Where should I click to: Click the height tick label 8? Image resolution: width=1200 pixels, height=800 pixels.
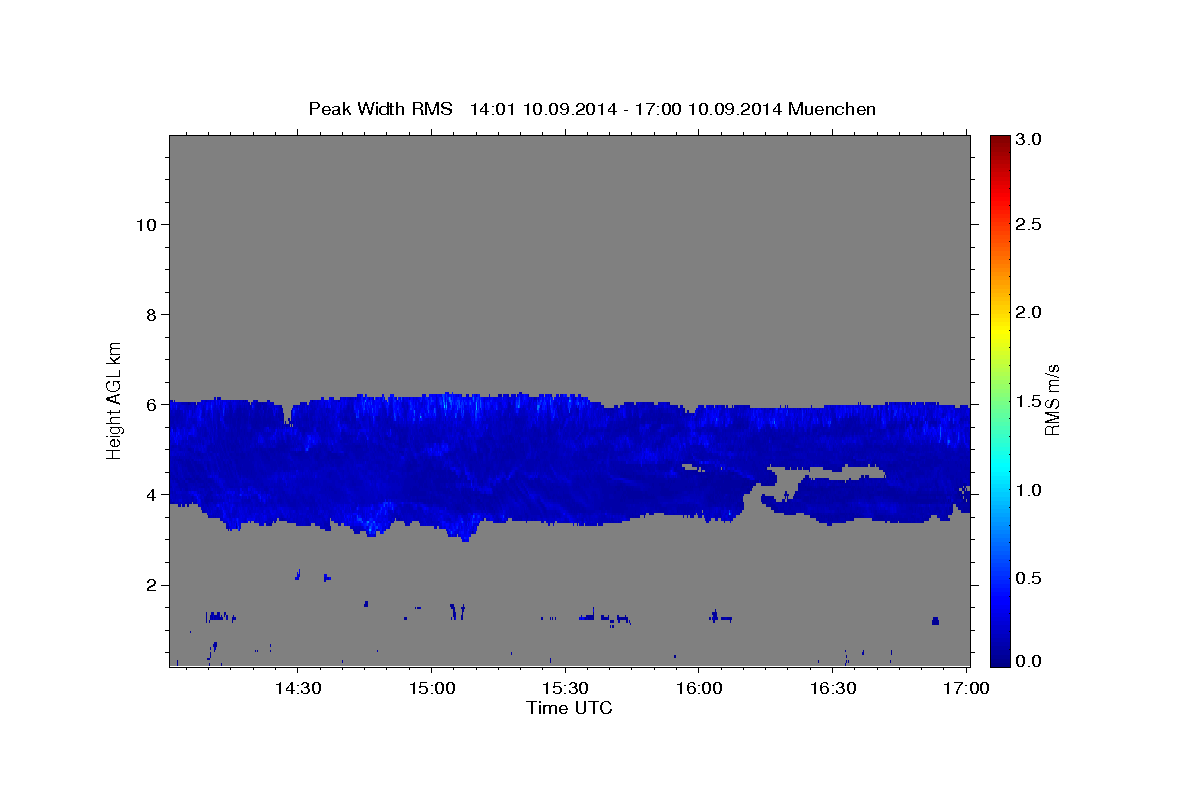click(150, 314)
